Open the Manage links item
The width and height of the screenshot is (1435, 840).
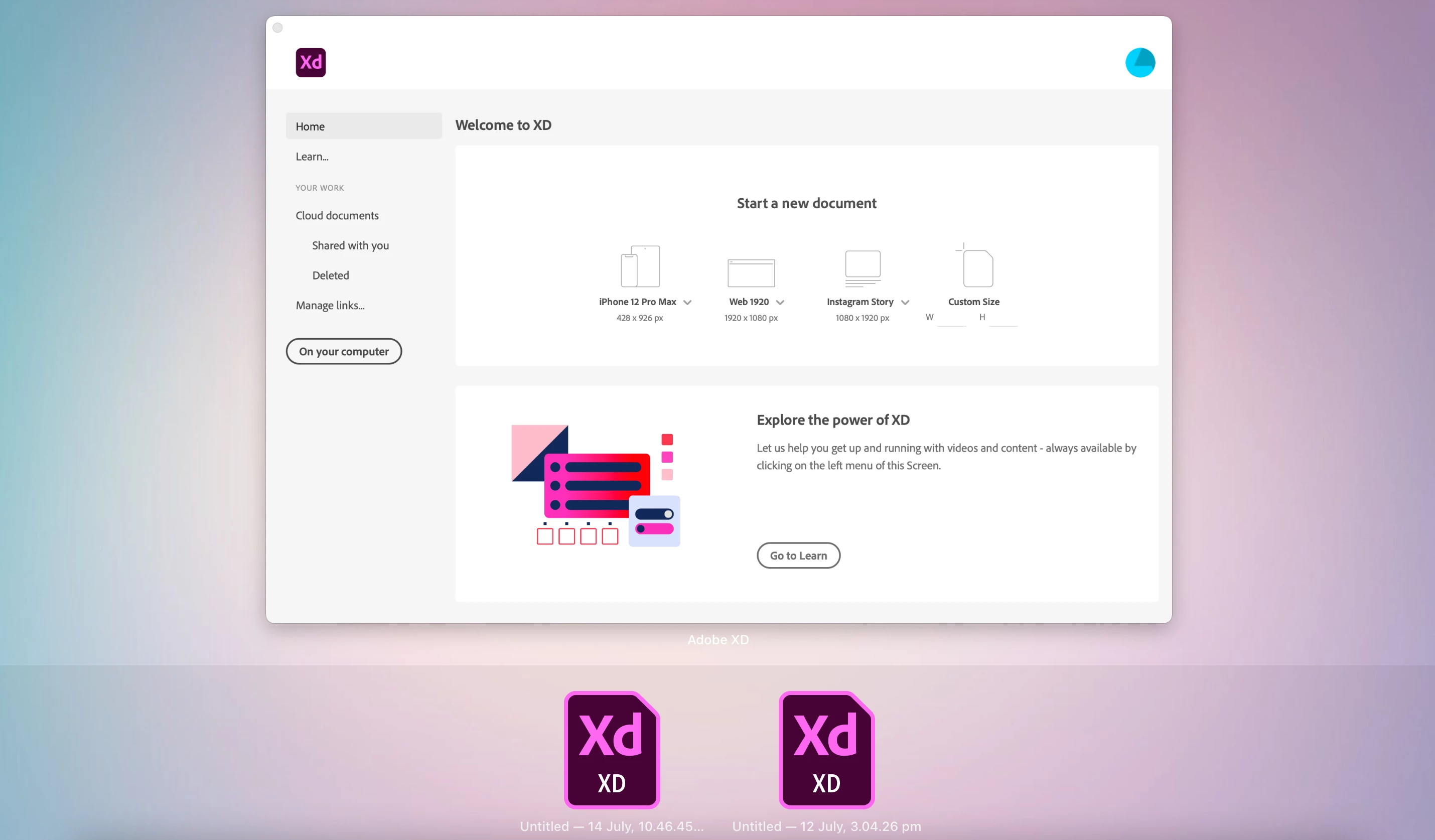tap(330, 305)
